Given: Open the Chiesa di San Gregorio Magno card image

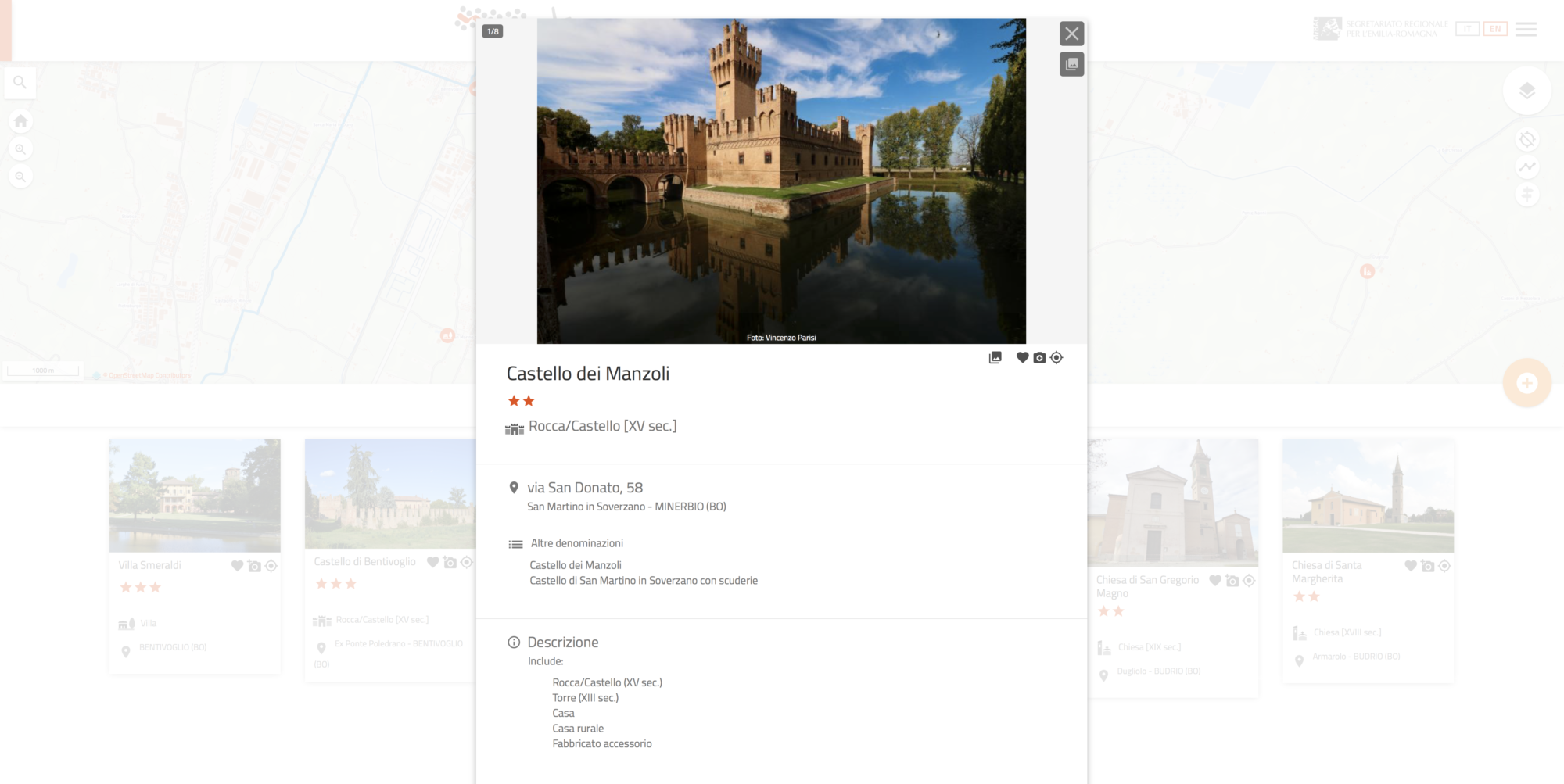Looking at the screenshot, I should [1173, 502].
